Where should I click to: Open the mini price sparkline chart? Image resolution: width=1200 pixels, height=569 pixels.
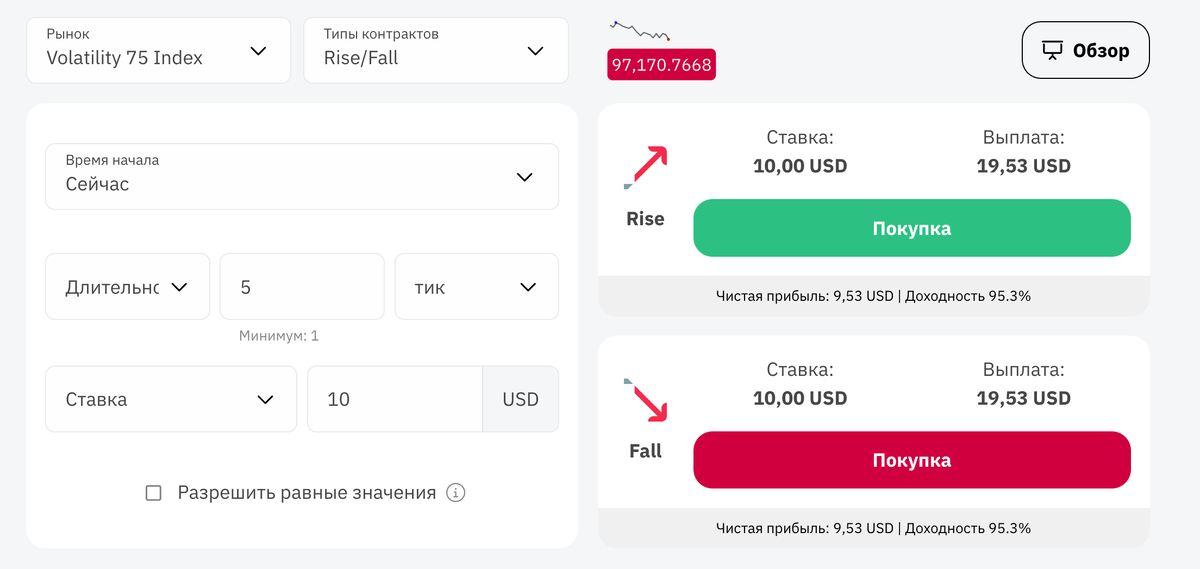click(640, 30)
